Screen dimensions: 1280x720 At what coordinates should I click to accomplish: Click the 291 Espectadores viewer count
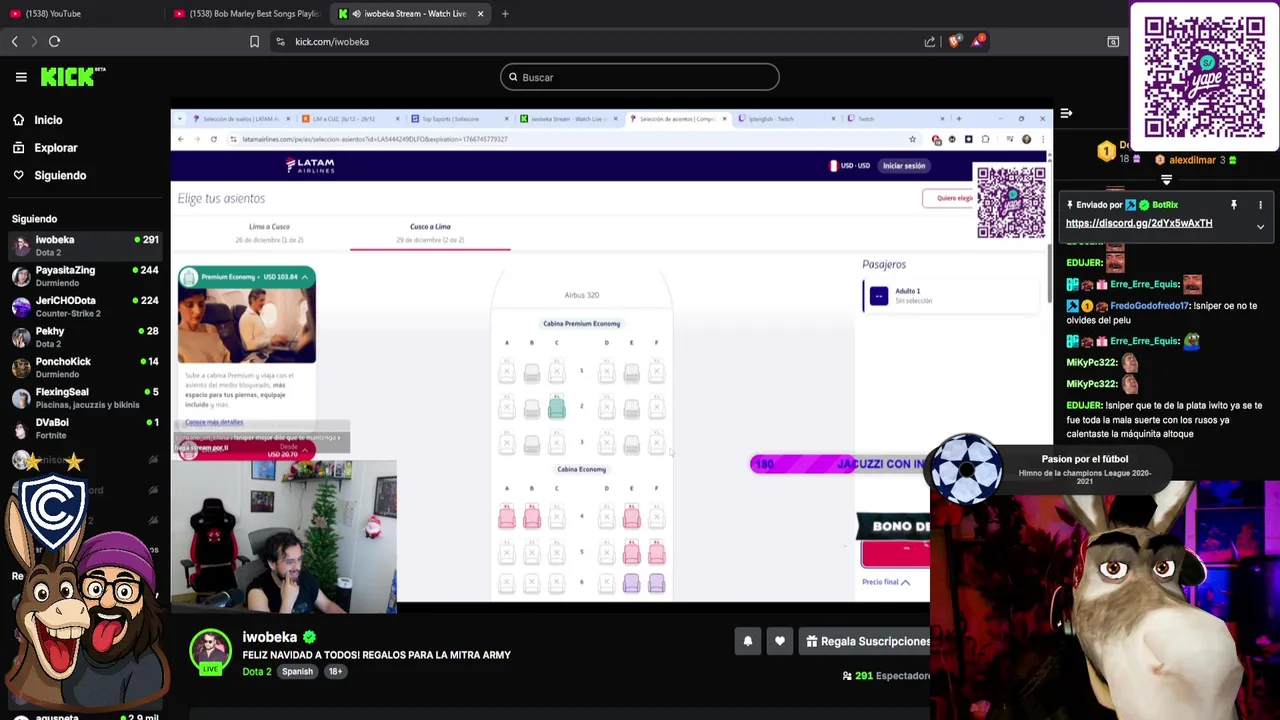886,676
